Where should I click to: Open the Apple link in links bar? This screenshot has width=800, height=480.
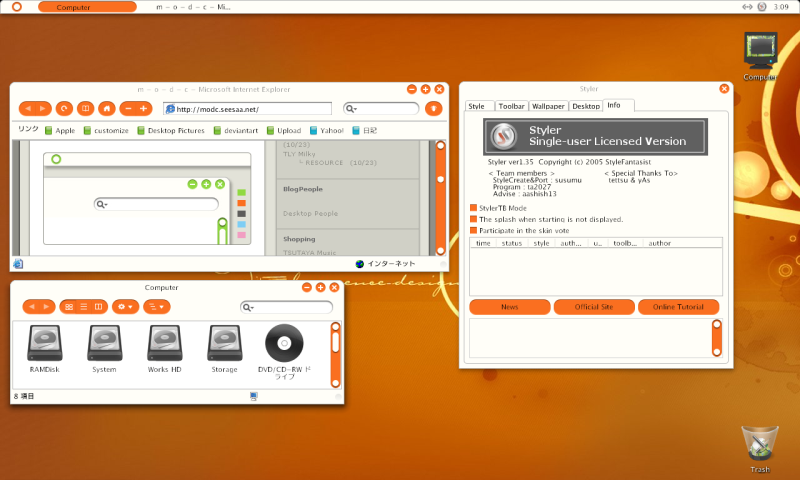tap(60, 131)
